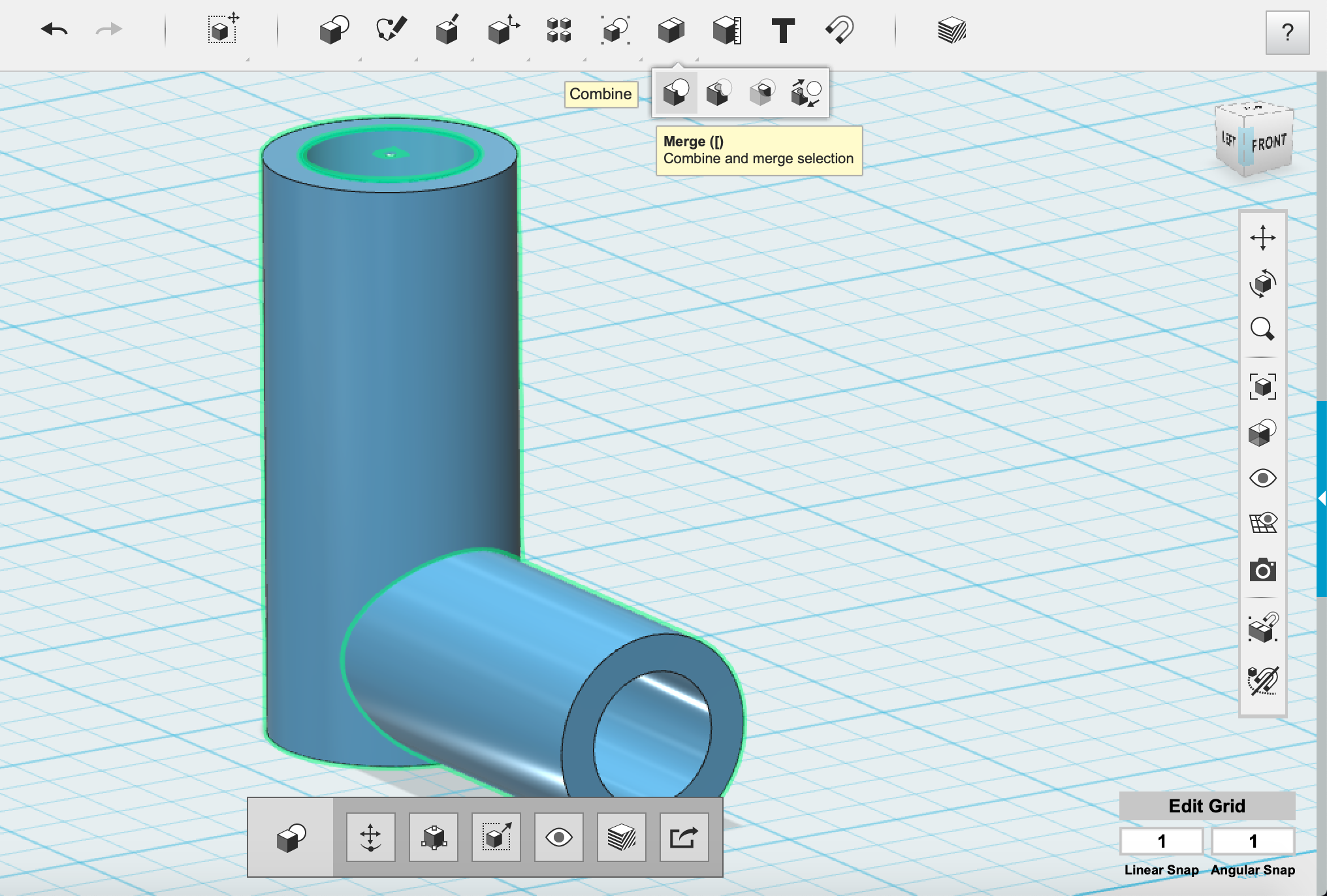Open the Construct tool menu
The width and height of the screenshot is (1327, 896).
pyautogui.click(x=447, y=30)
